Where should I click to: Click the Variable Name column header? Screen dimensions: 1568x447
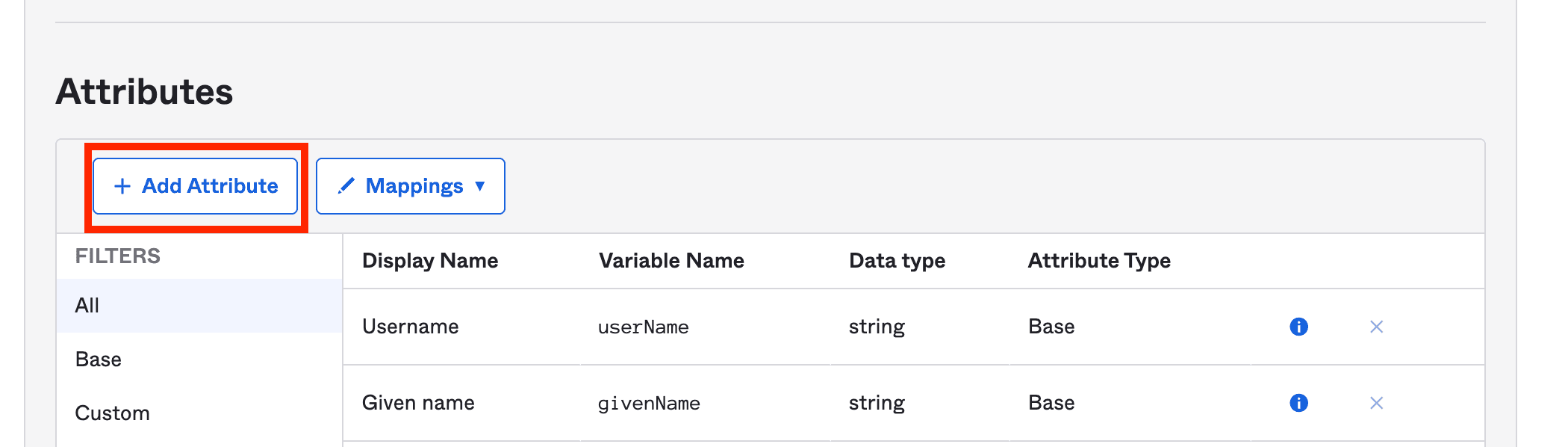tap(671, 260)
